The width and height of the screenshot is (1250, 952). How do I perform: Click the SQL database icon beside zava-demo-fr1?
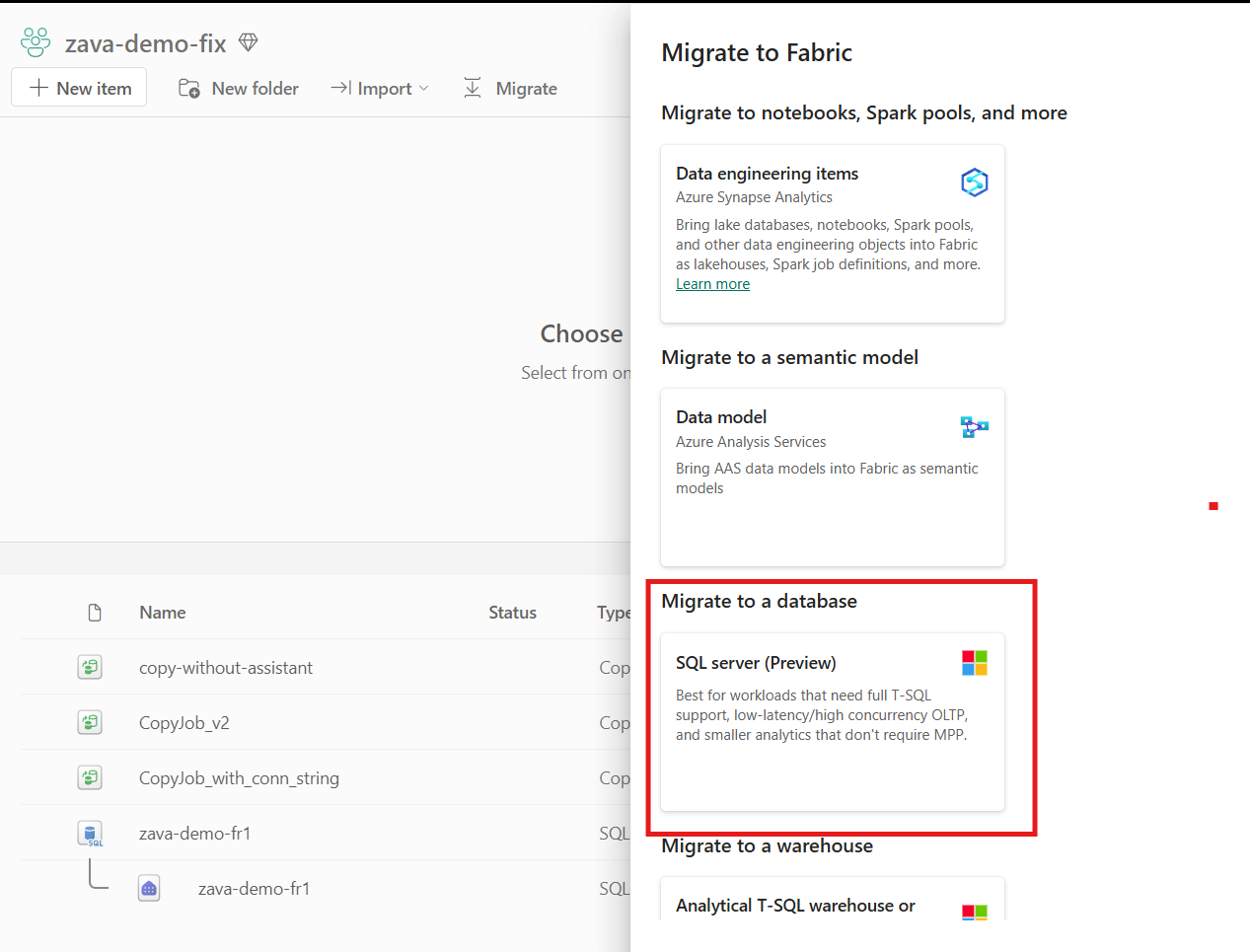[90, 833]
